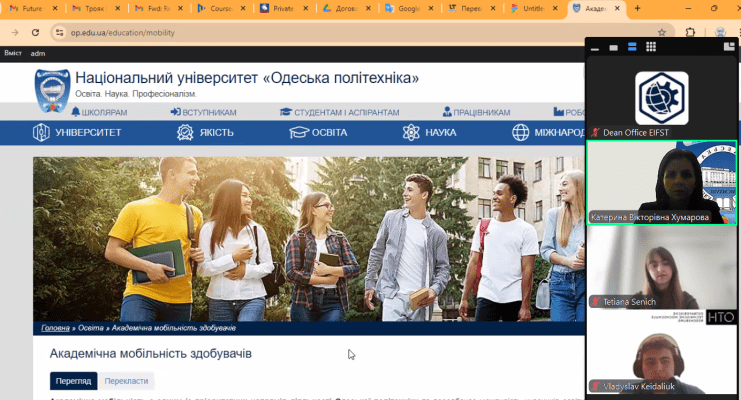Follow the Головна breadcrumb link

pos(55,328)
